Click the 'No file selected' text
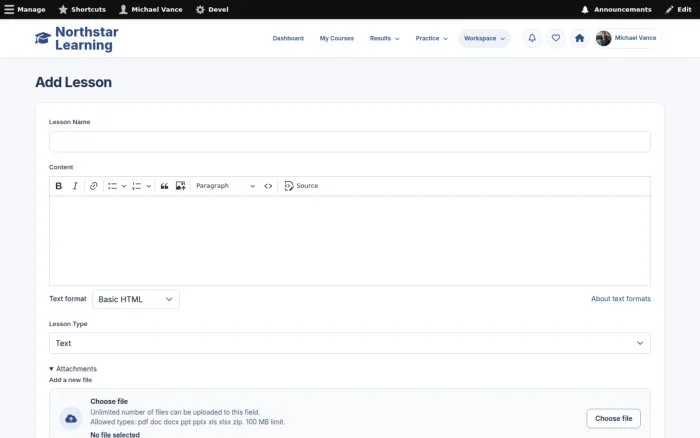The image size is (700, 438). (115, 434)
